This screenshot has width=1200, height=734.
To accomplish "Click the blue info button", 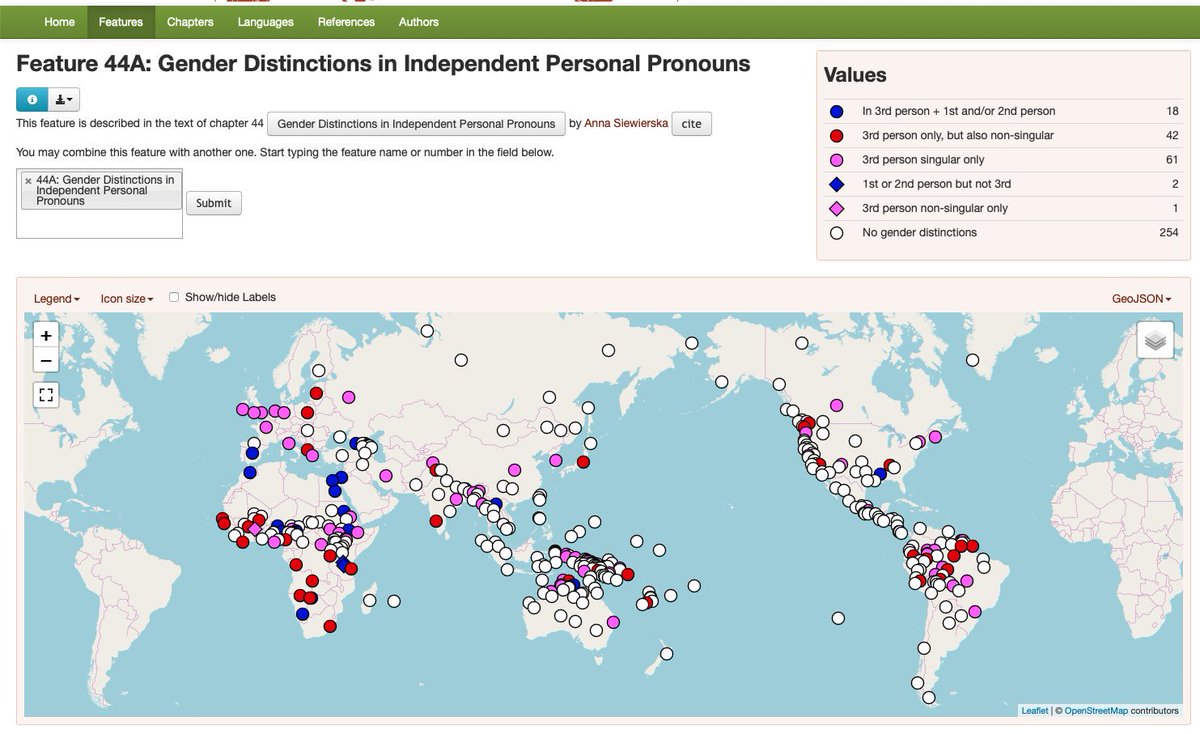I will (x=30, y=99).
